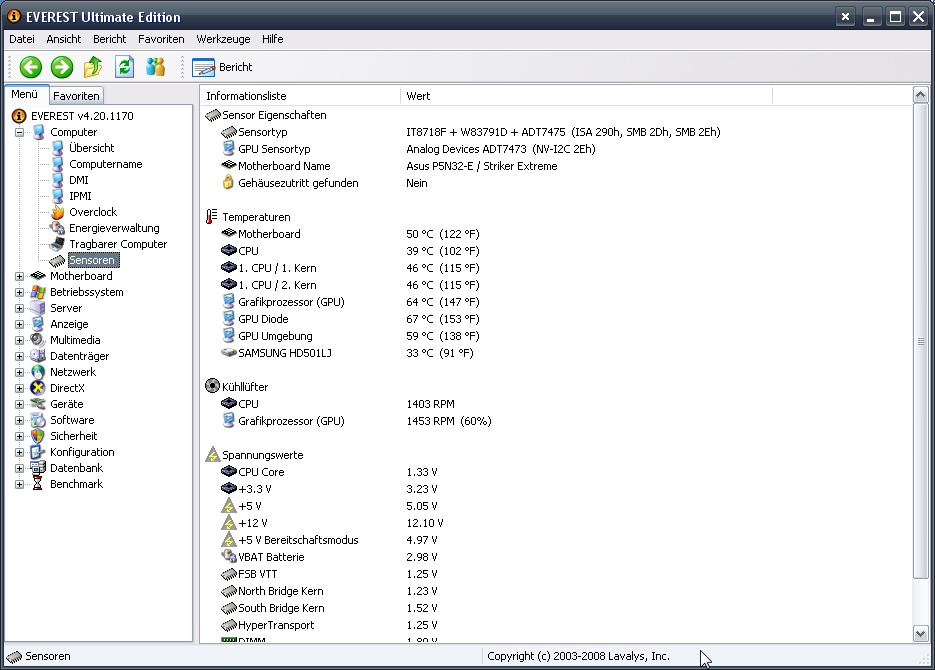Click the Tragbarer Computer laptop icon
The image size is (935, 670).
[x=57, y=244]
